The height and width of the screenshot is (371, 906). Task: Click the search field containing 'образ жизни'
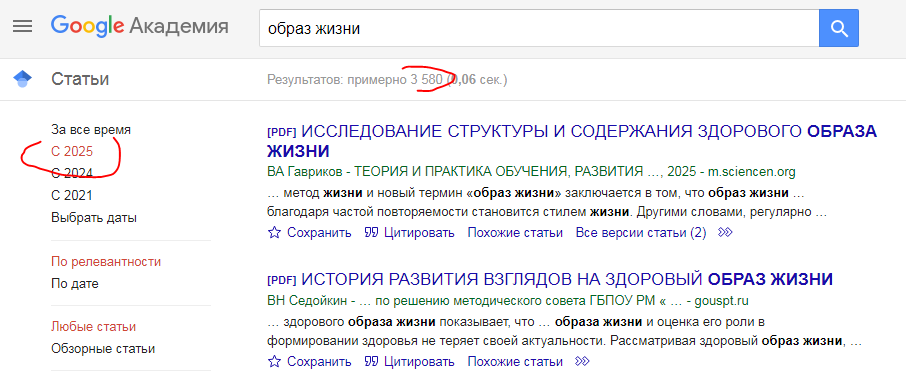tap(539, 28)
